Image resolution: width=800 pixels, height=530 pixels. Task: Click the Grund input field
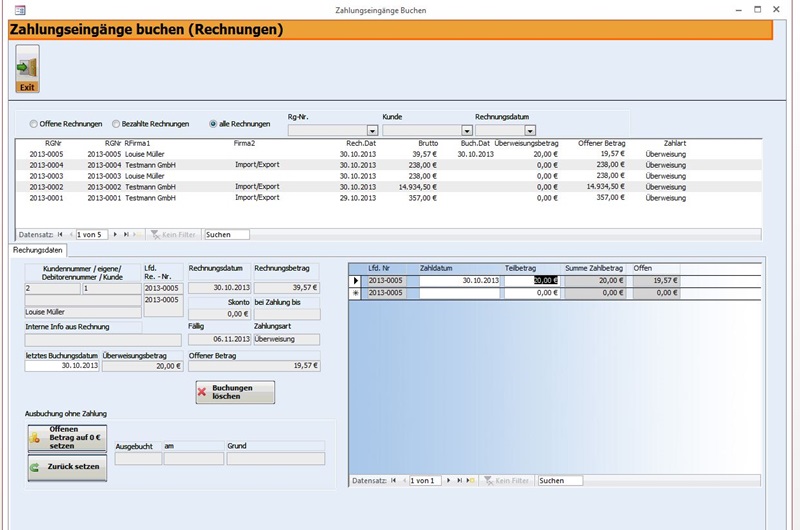[x=276, y=459]
